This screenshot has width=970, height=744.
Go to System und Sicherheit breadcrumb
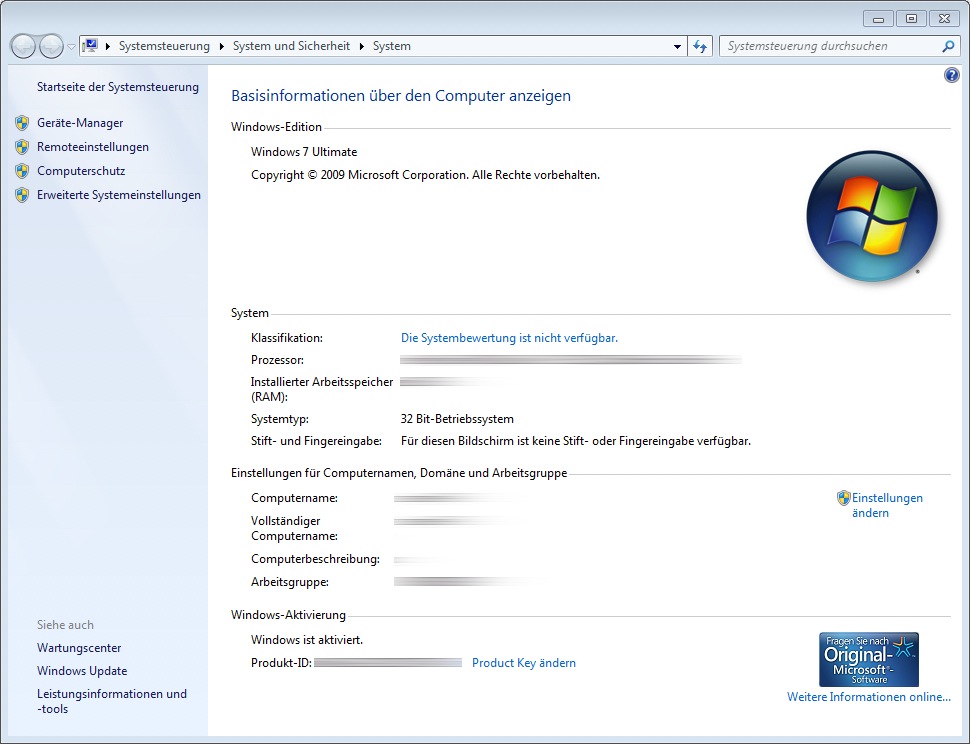tap(291, 46)
